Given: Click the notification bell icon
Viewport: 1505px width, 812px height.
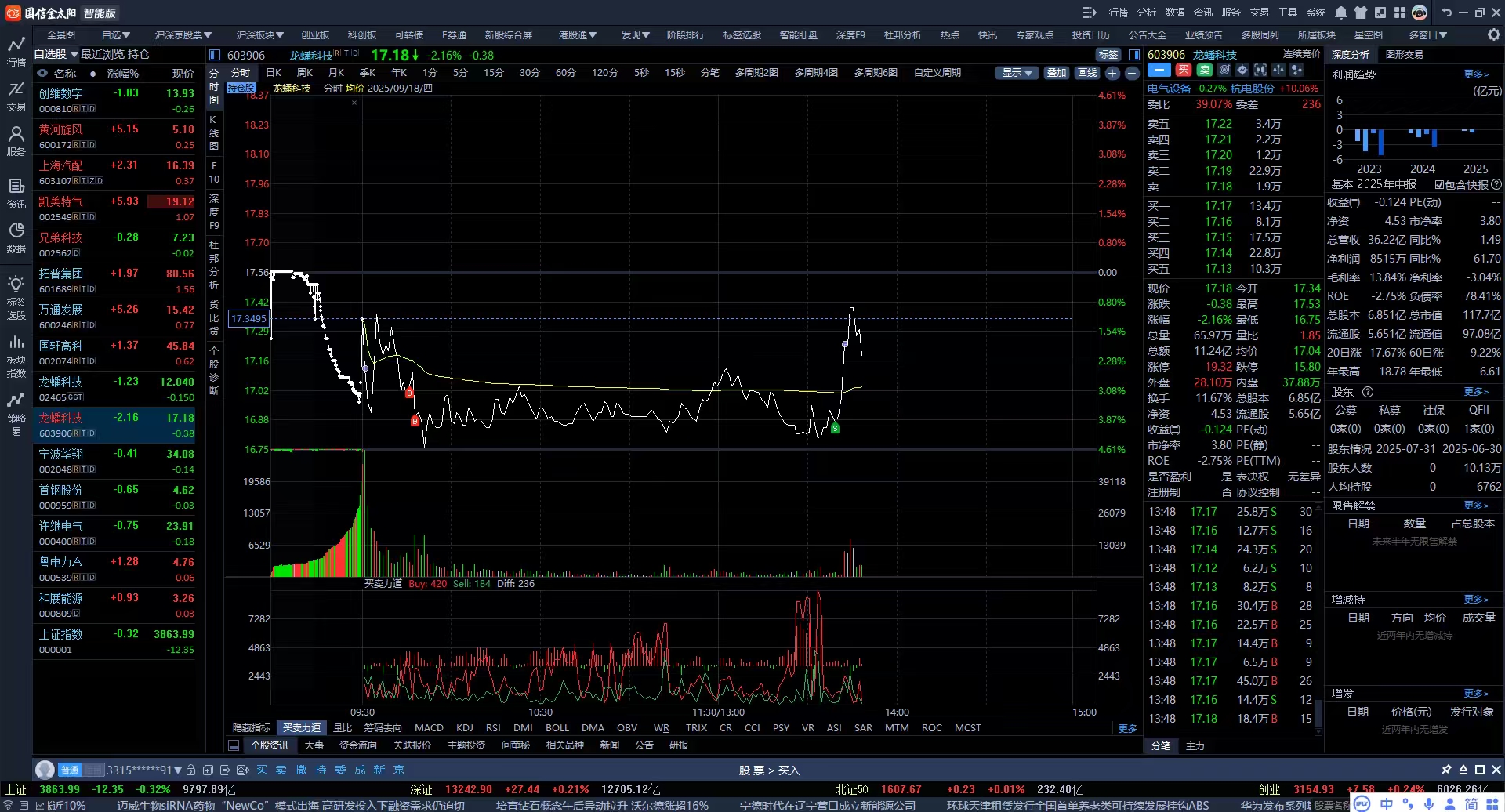Looking at the screenshot, I should coord(1341,13).
